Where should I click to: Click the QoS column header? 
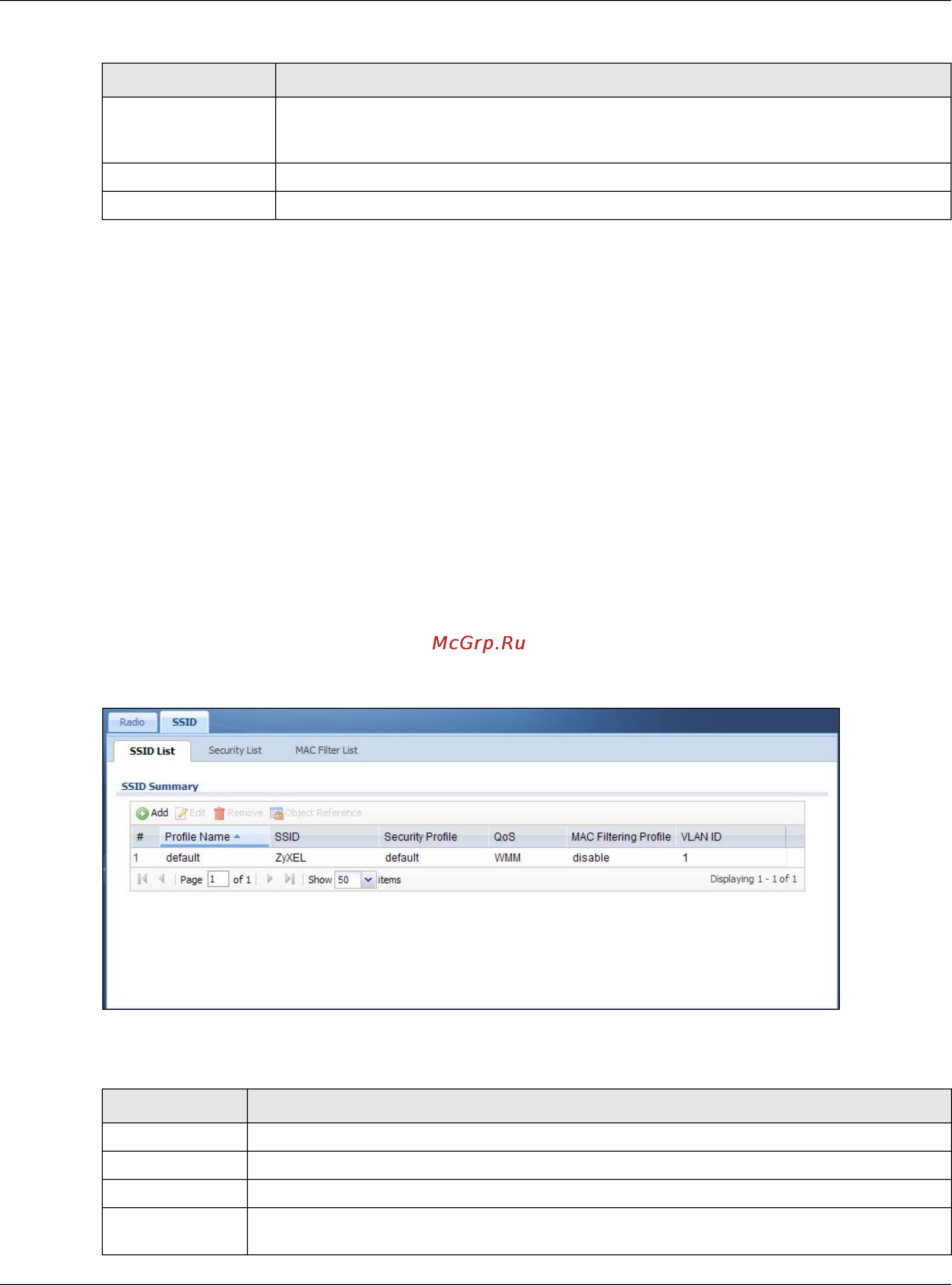click(527, 837)
